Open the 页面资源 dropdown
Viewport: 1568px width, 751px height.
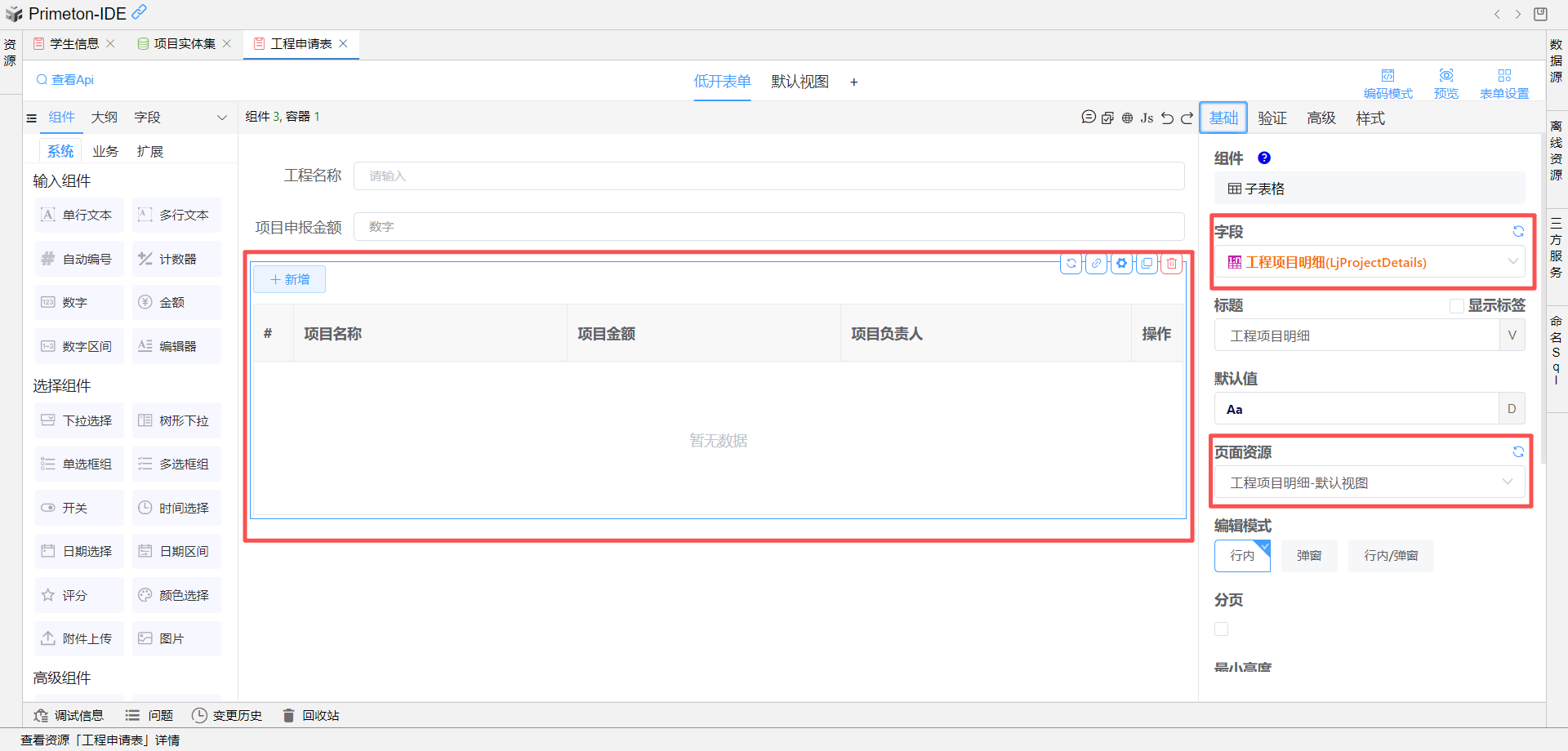[x=1507, y=482]
